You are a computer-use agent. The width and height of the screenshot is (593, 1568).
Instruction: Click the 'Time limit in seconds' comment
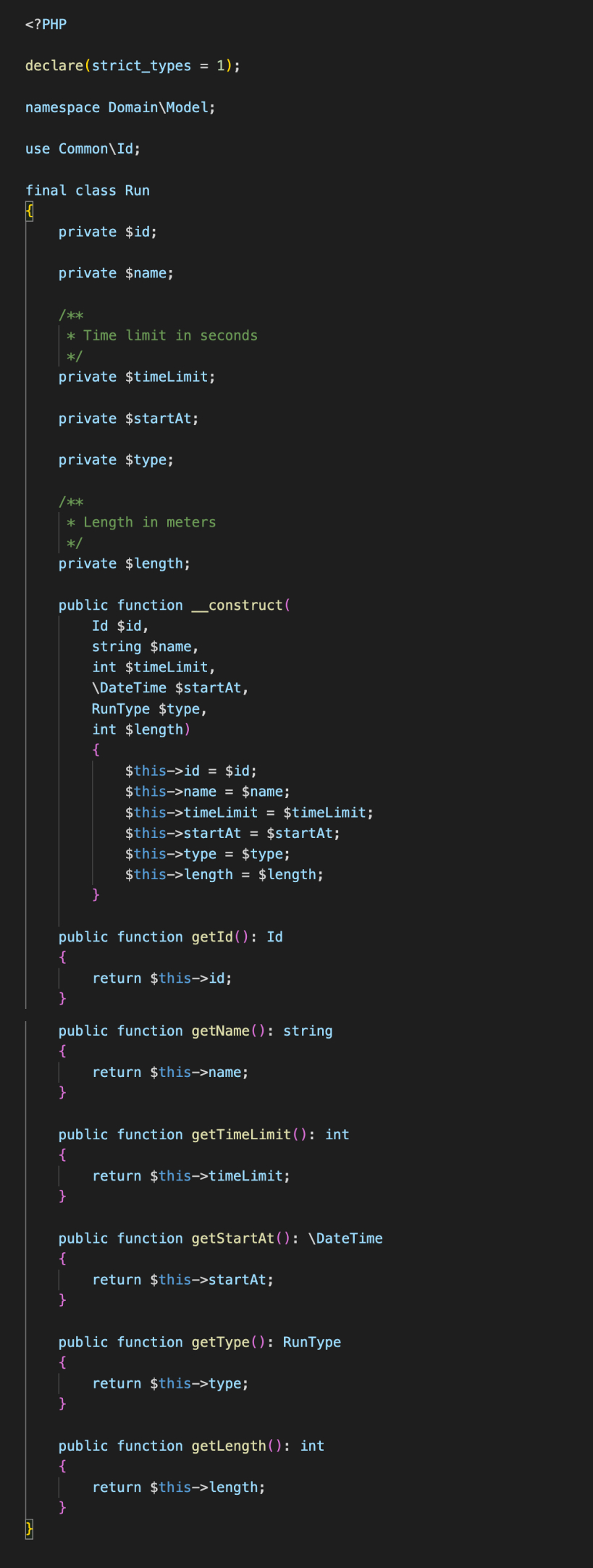pyautogui.click(x=169, y=335)
